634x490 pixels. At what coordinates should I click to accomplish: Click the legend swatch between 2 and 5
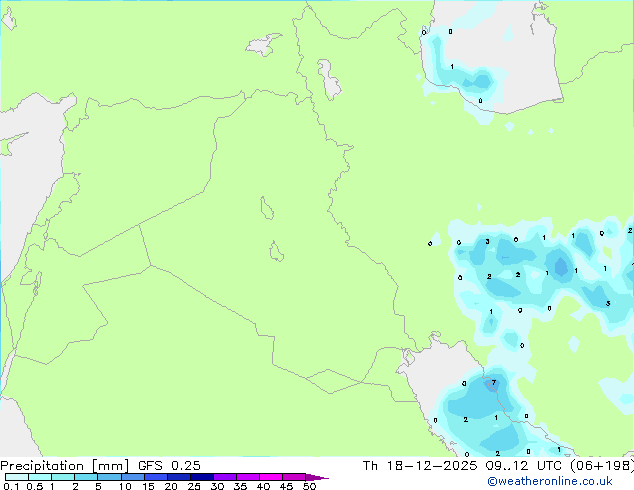pos(86,477)
